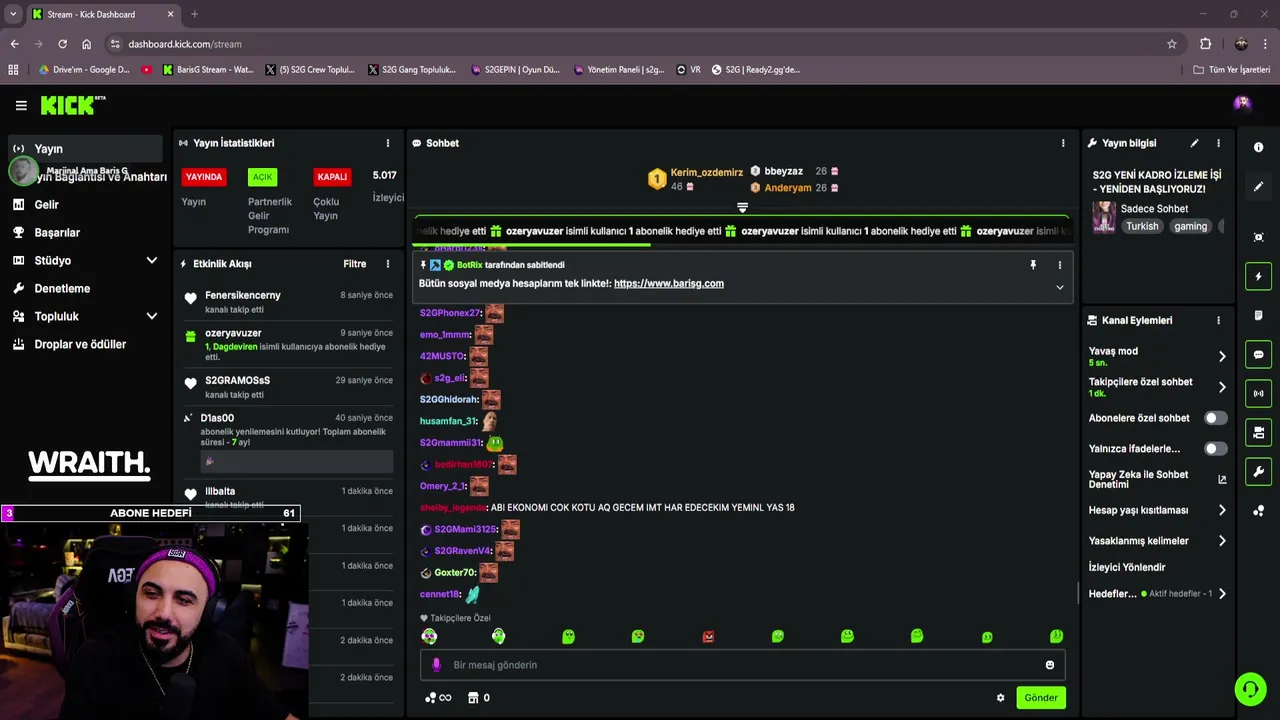Image resolution: width=1280 pixels, height=720 pixels.
Task: Toggle the wrench panel icon in the right rail
Action: point(1259,471)
